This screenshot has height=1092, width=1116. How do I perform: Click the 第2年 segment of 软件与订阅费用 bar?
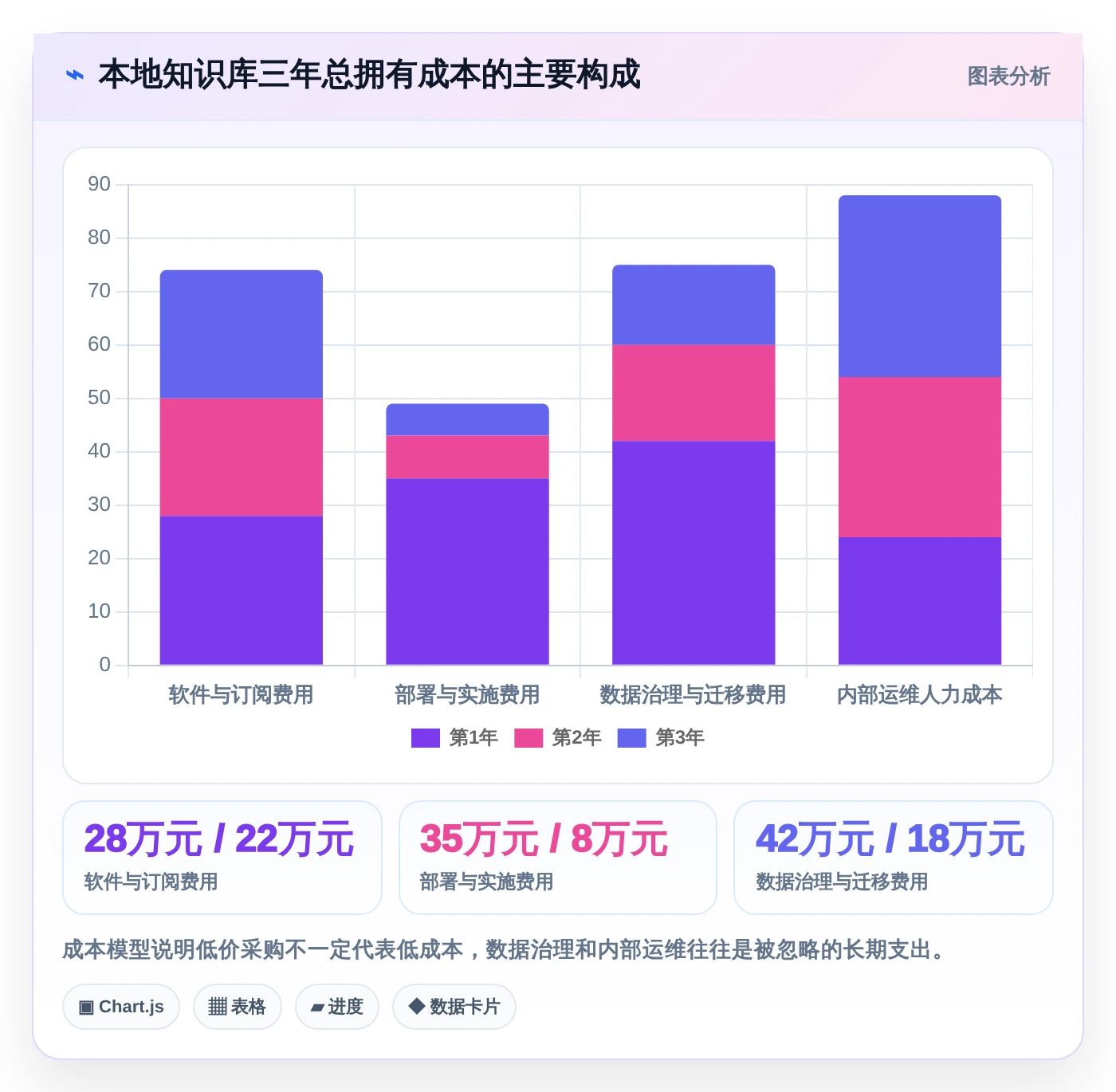(242, 458)
